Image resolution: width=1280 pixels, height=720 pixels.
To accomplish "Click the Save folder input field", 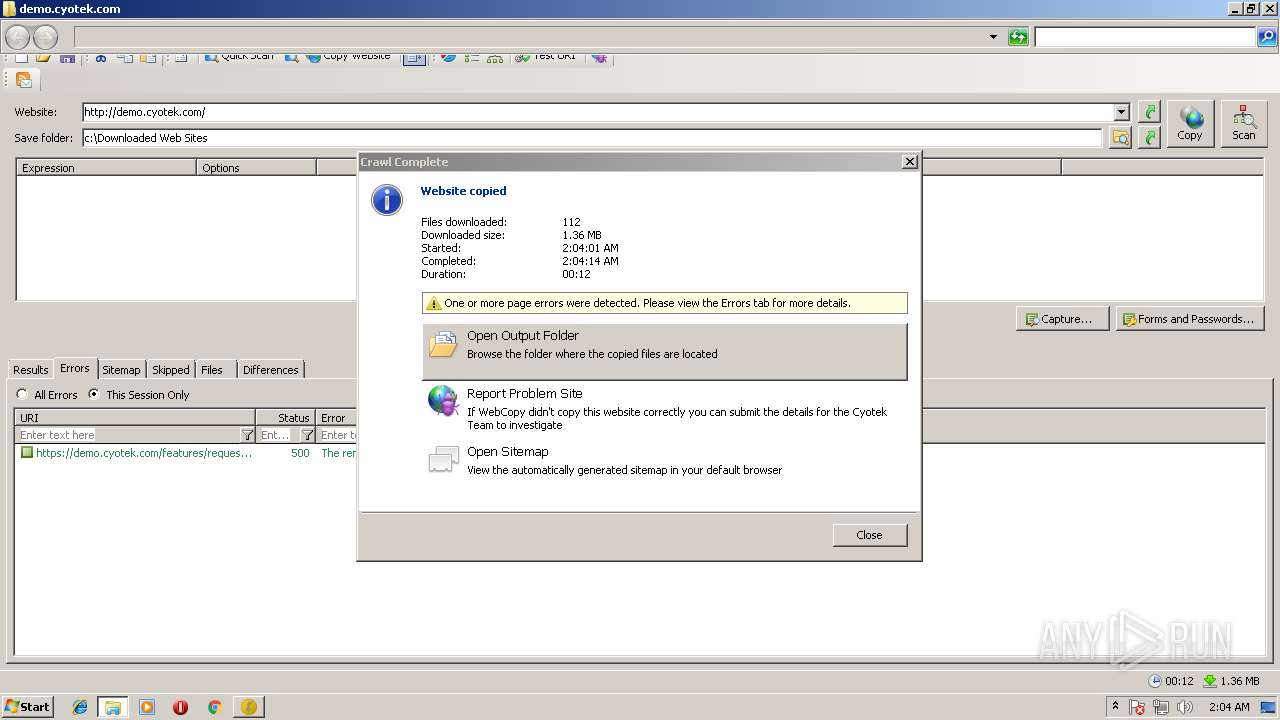I will click(592, 137).
